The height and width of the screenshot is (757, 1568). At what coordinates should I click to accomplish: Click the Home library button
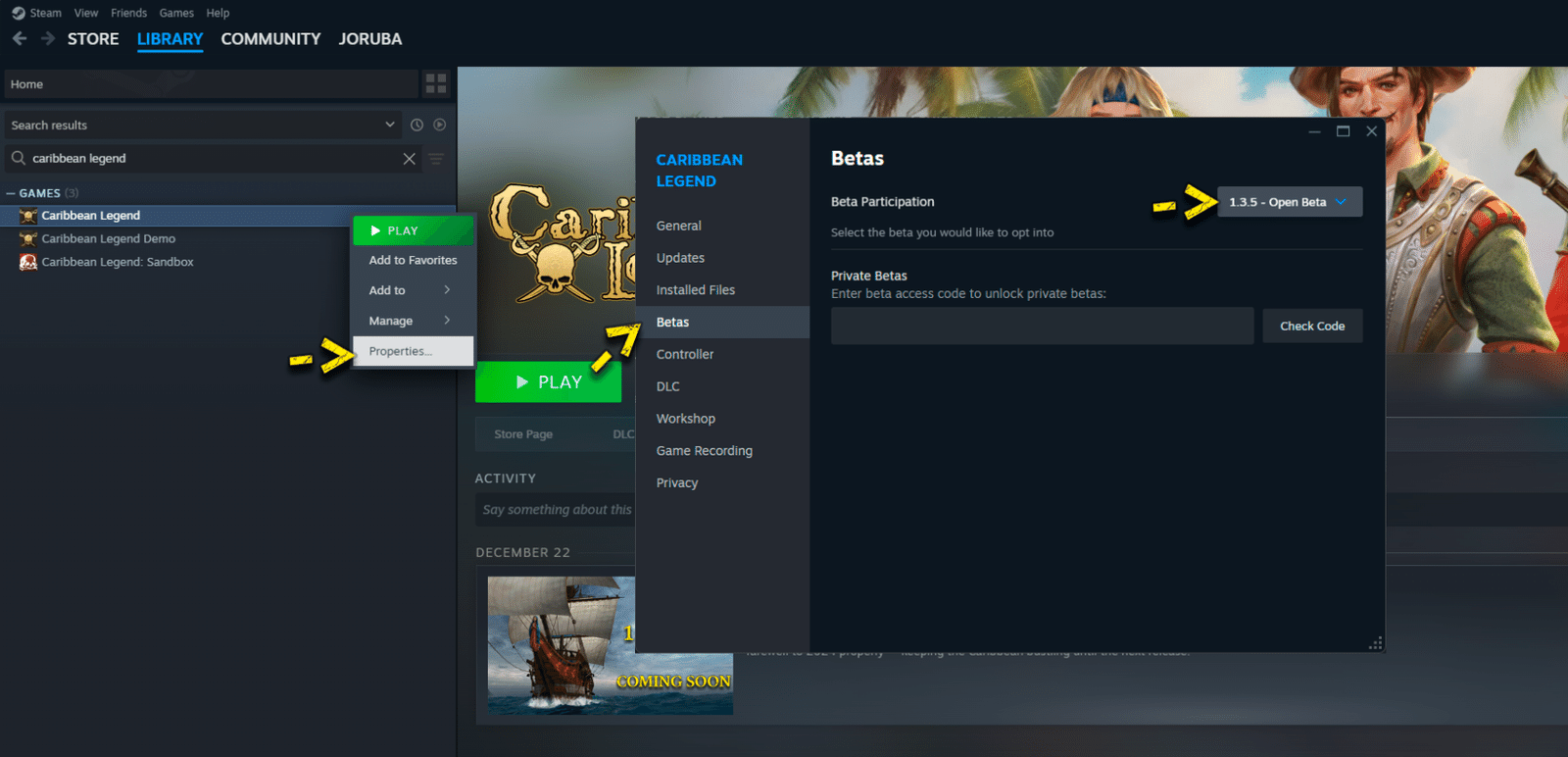pyautogui.click(x=212, y=84)
